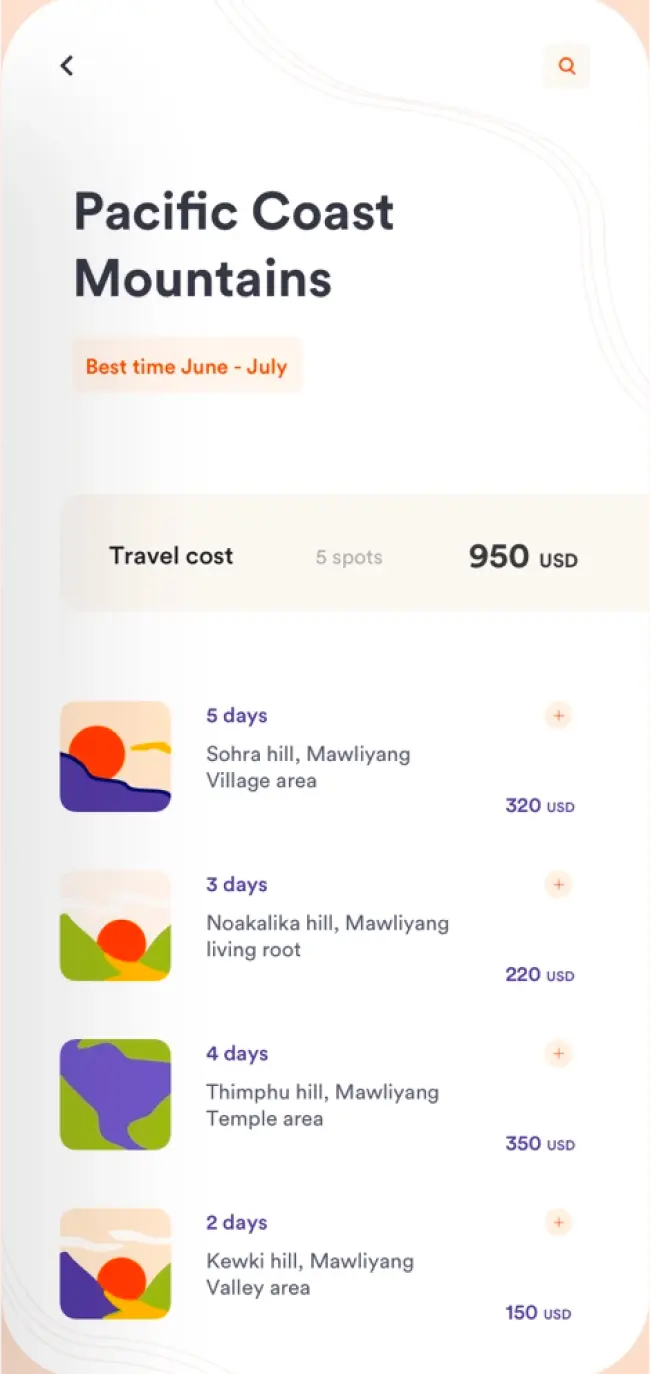Add the 2 days Kewki hill trip

(558, 1222)
